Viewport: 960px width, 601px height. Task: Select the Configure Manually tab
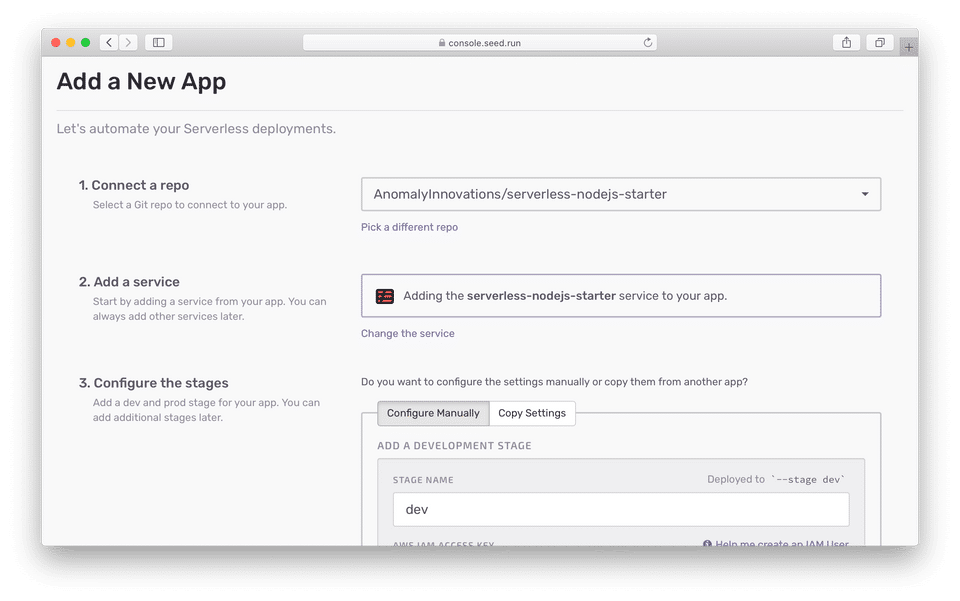tap(433, 413)
